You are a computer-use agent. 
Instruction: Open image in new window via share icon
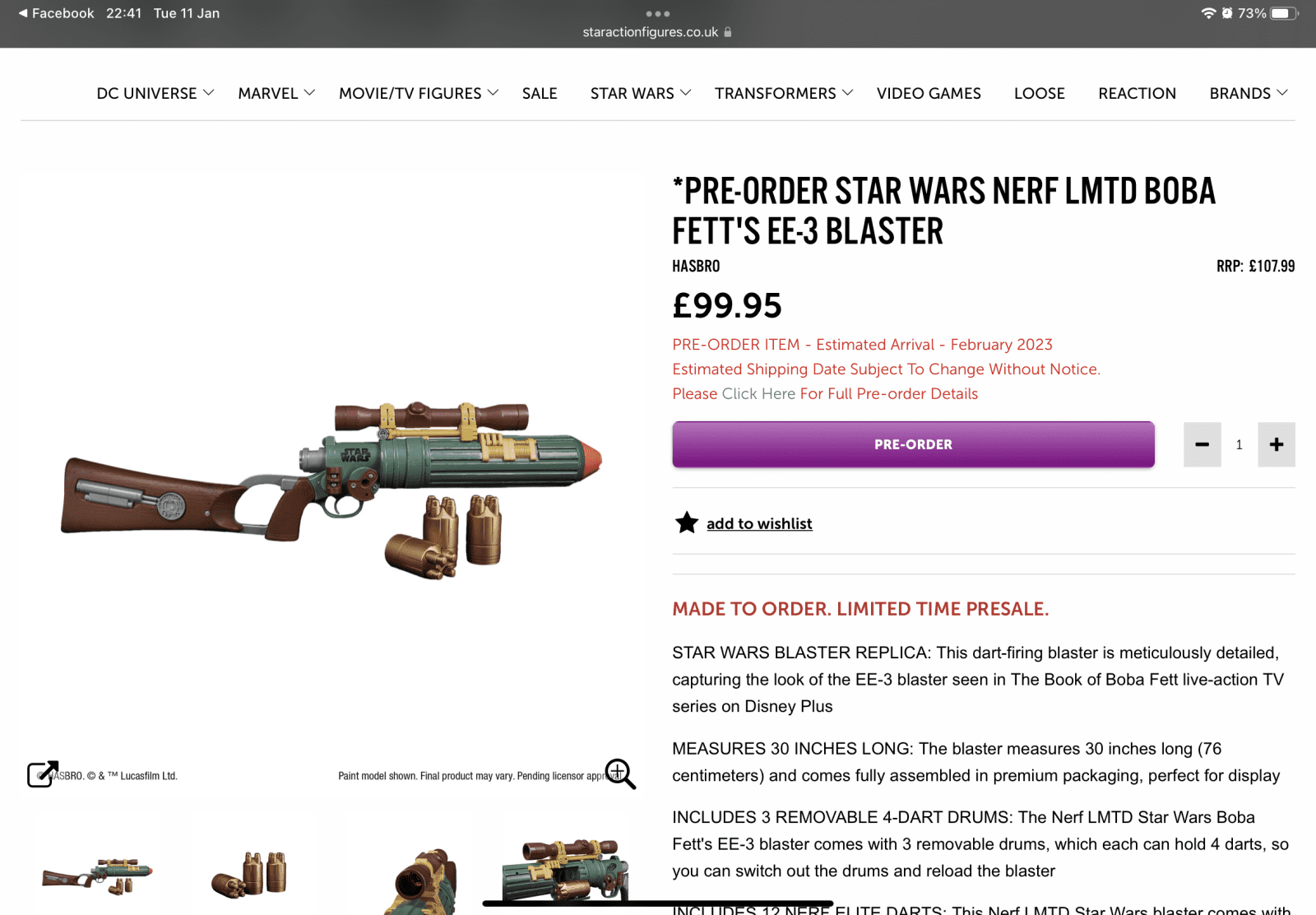tap(43, 773)
